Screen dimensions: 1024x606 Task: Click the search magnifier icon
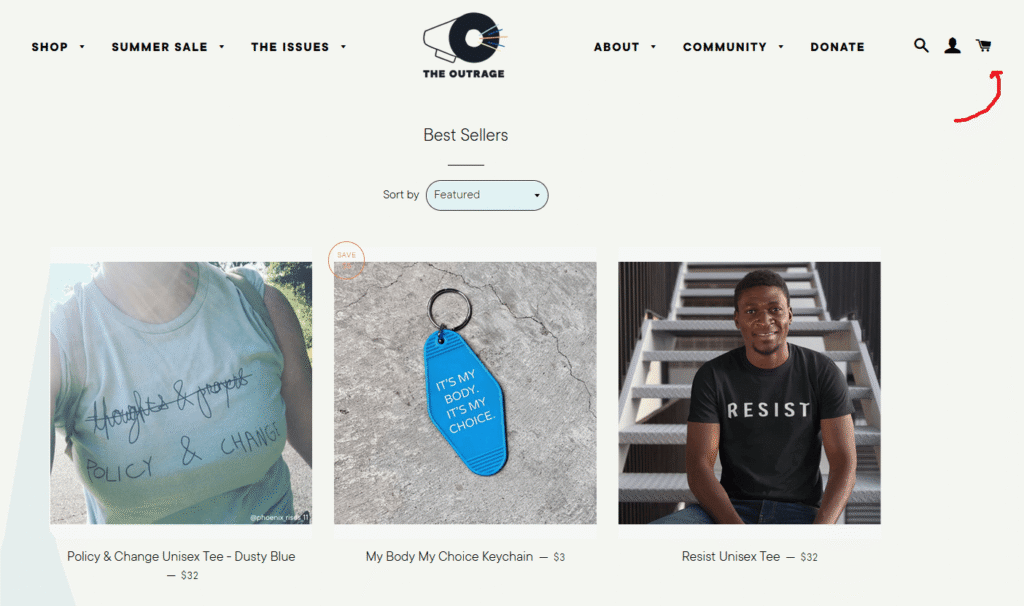(x=921, y=45)
